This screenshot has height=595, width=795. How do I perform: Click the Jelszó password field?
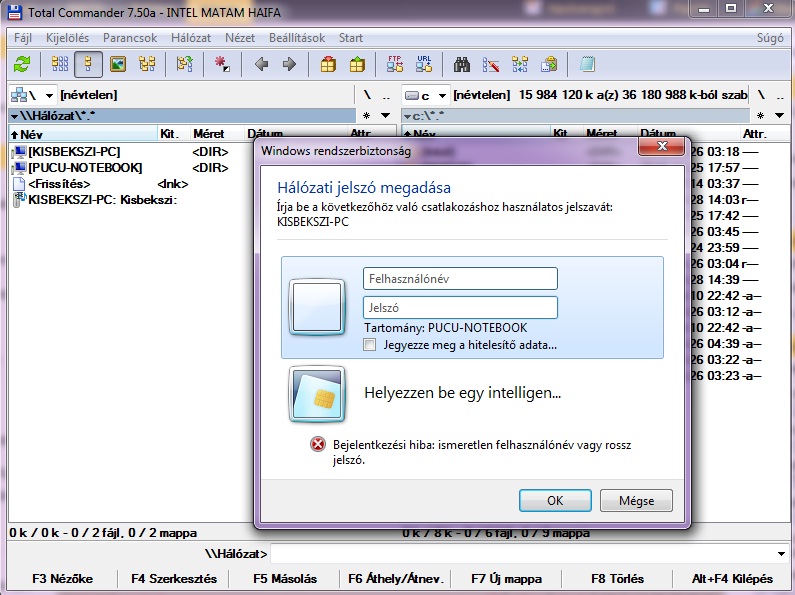click(460, 308)
